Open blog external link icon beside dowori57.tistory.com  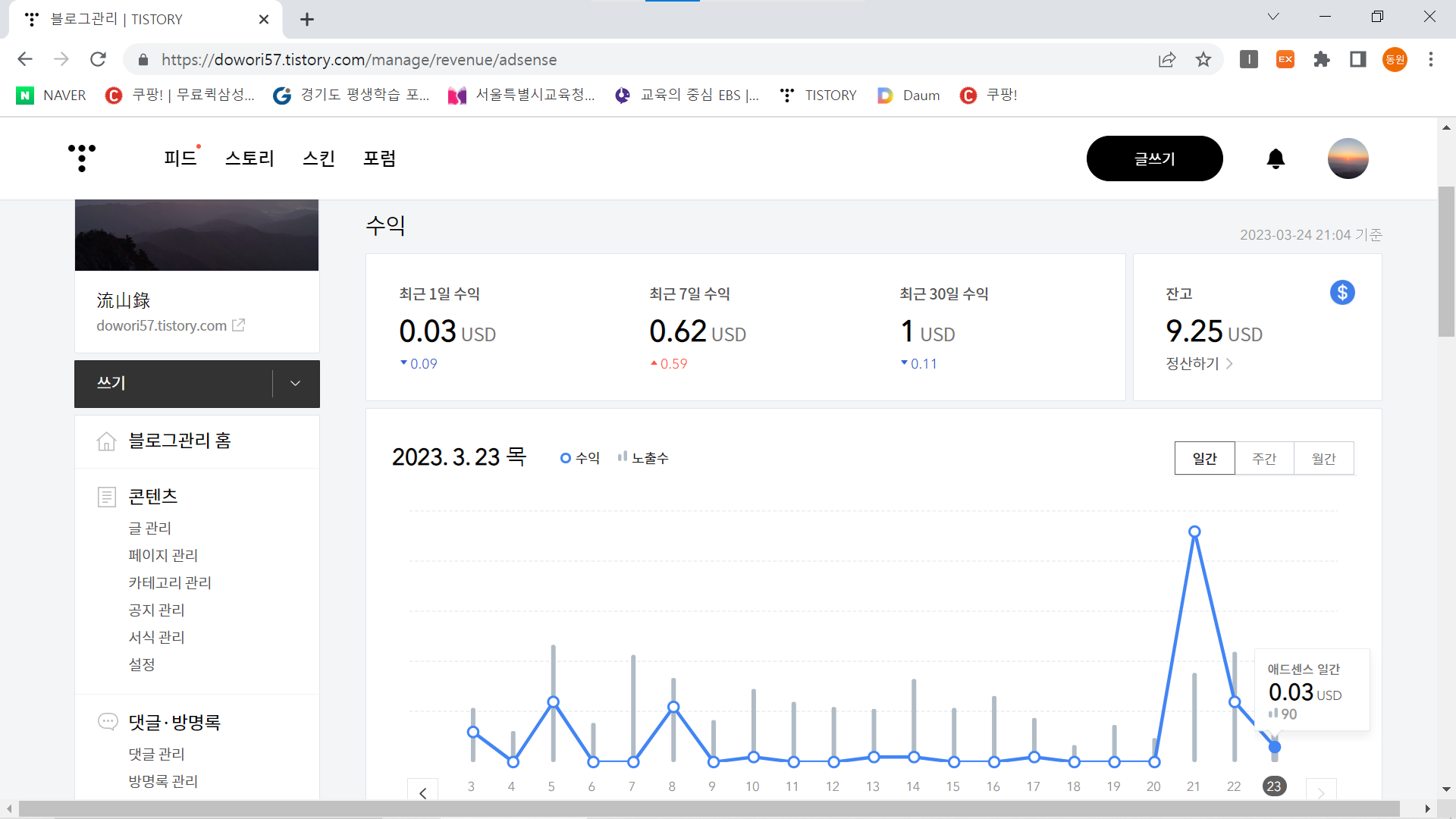point(239,325)
